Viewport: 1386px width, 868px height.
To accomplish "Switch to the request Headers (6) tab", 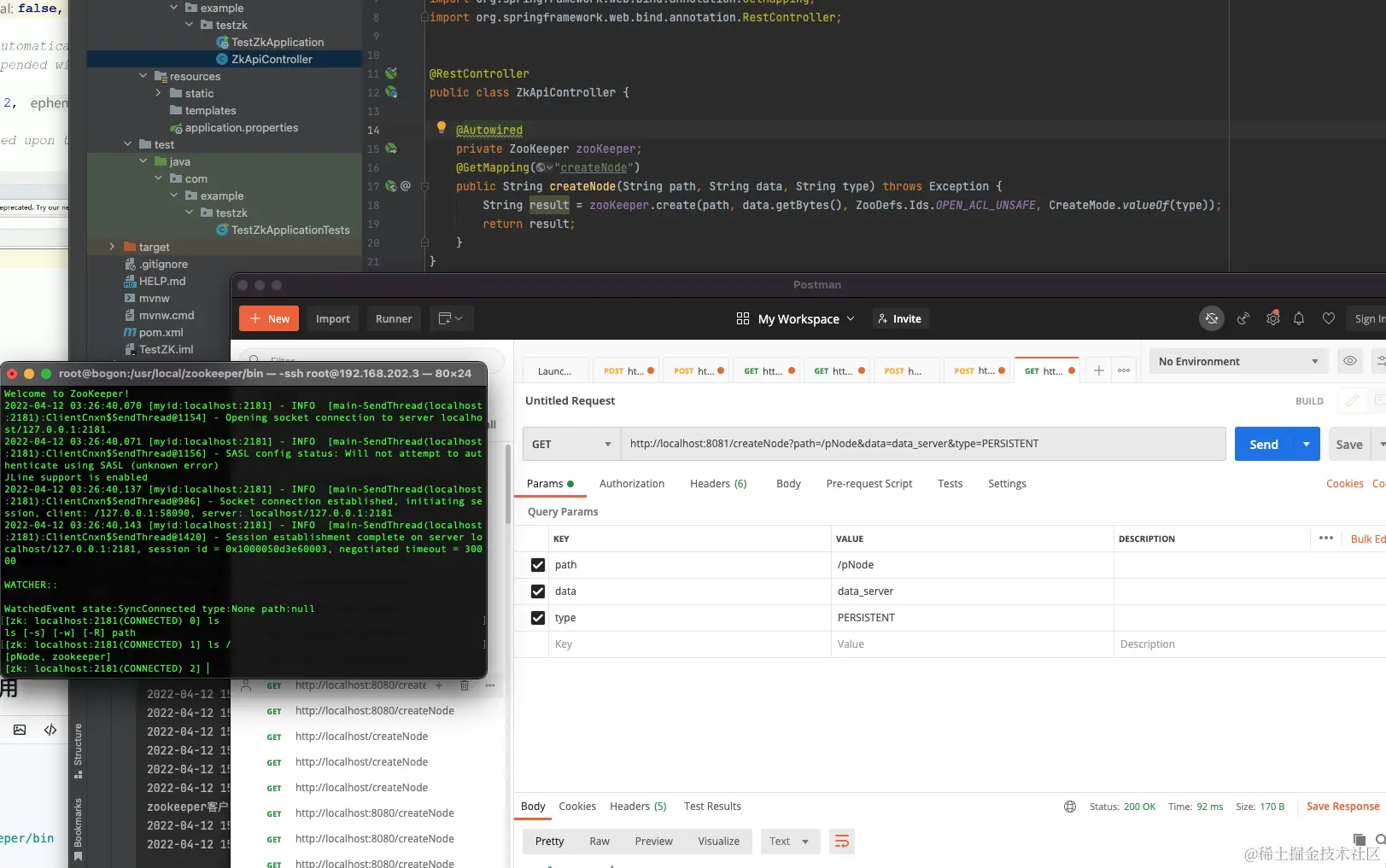I will coord(718,484).
